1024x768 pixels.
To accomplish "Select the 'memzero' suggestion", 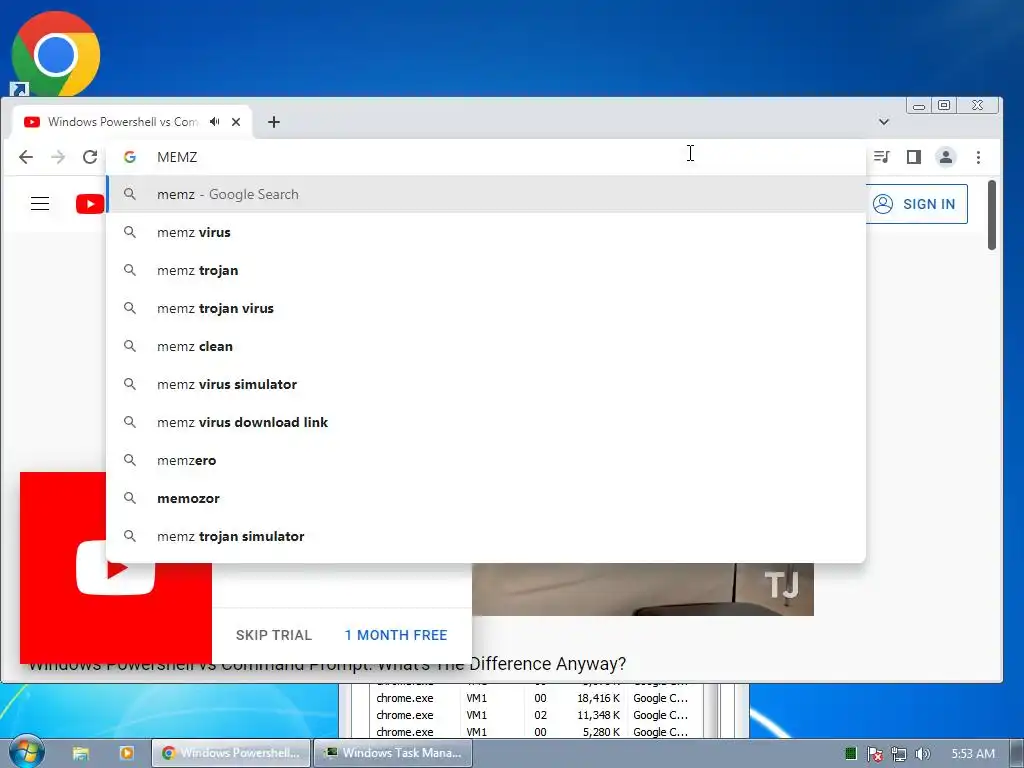I will pyautogui.click(x=487, y=460).
